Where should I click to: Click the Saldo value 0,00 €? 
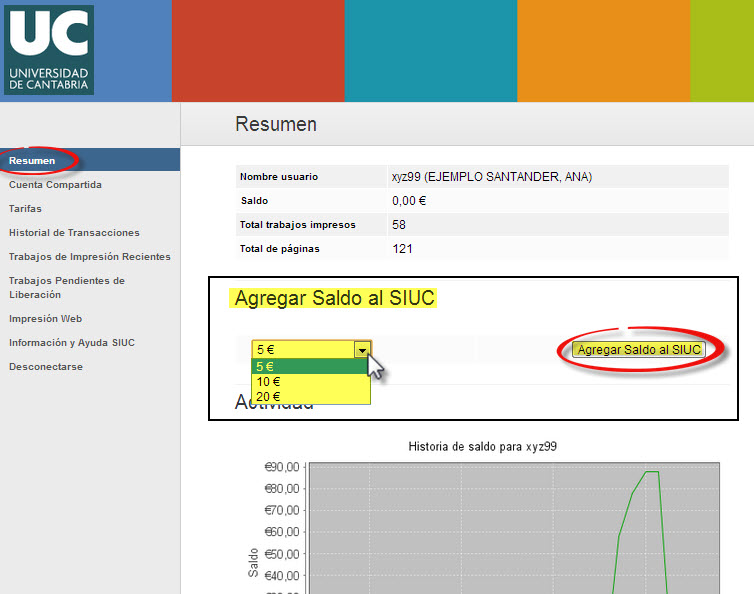point(409,201)
